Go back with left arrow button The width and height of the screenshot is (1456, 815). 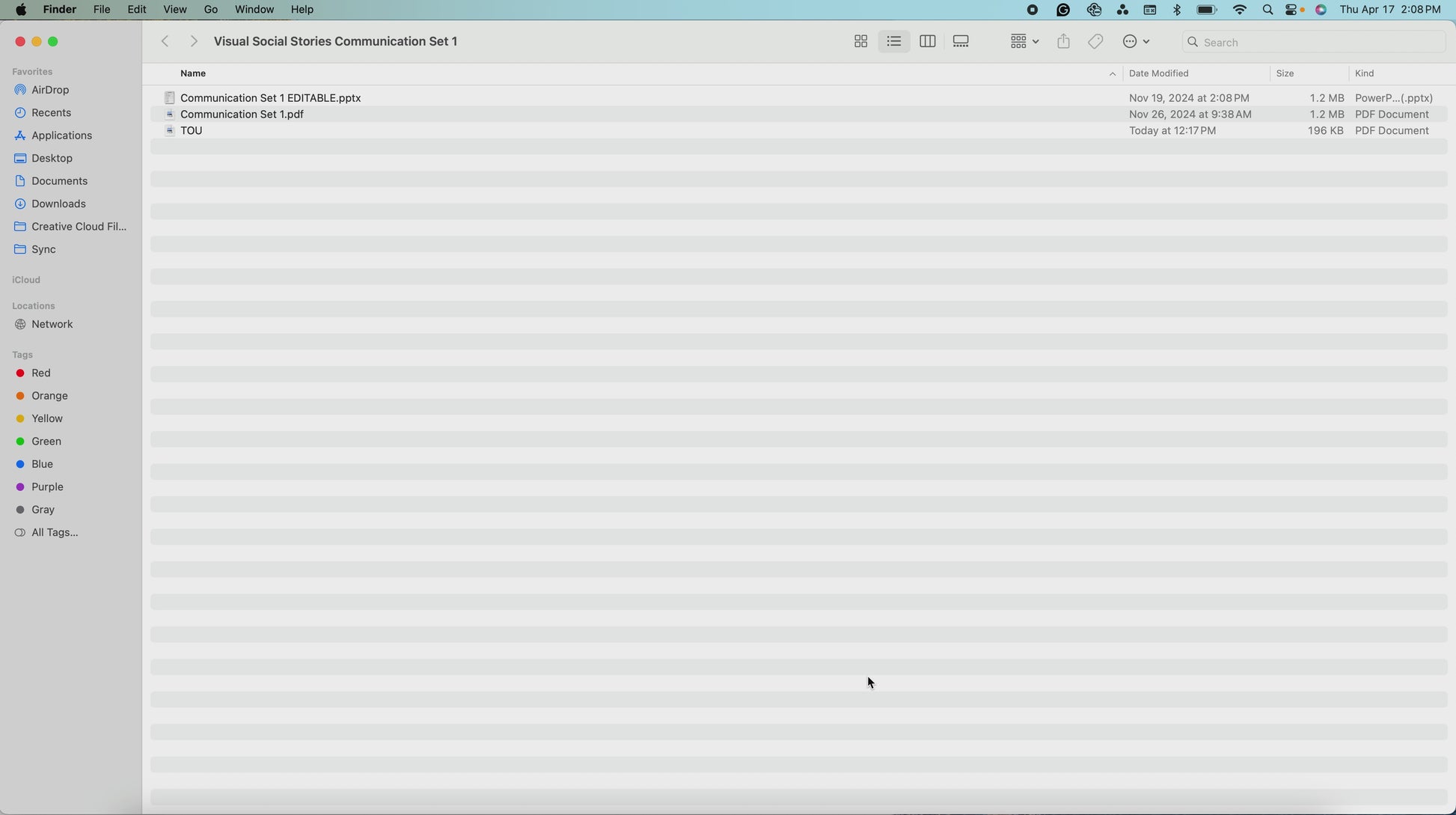(165, 42)
